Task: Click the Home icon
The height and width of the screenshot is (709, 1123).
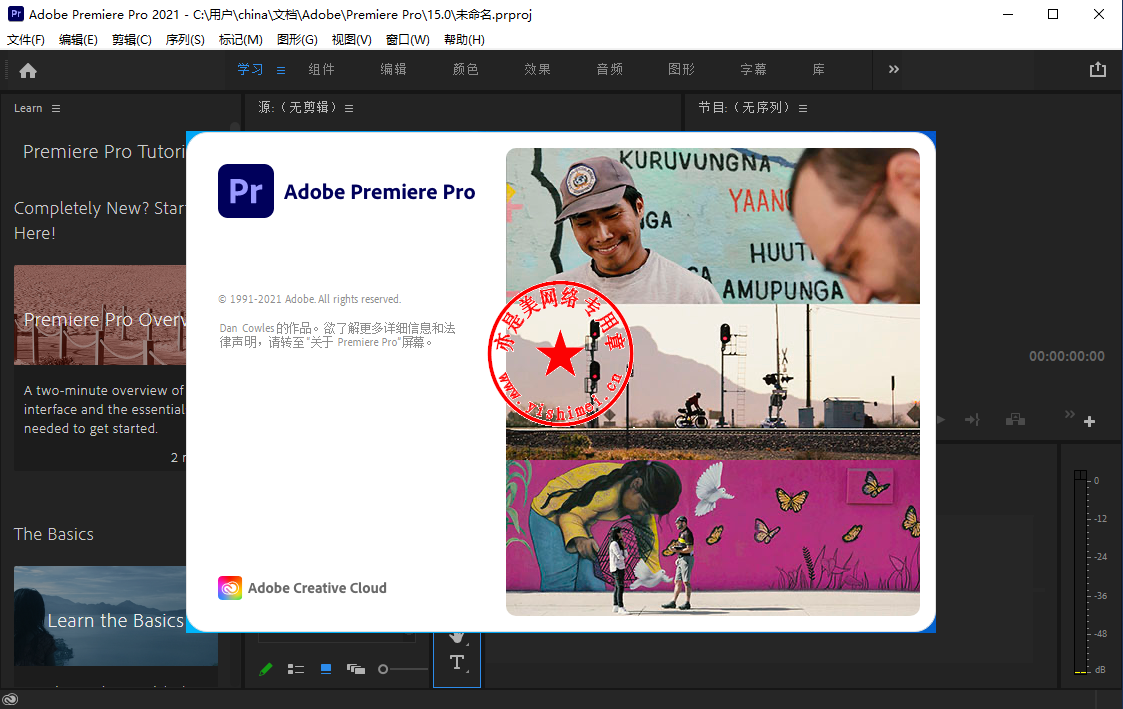Action: pos(28,70)
